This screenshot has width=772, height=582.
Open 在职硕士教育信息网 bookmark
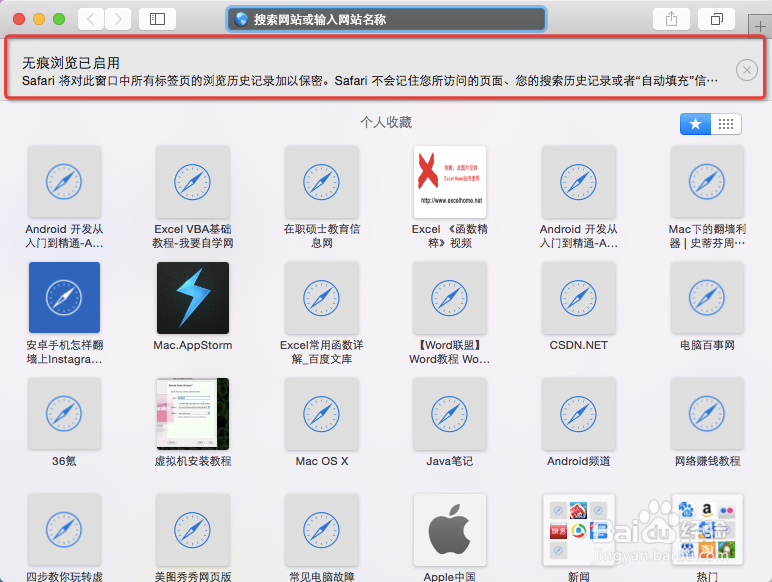point(322,198)
